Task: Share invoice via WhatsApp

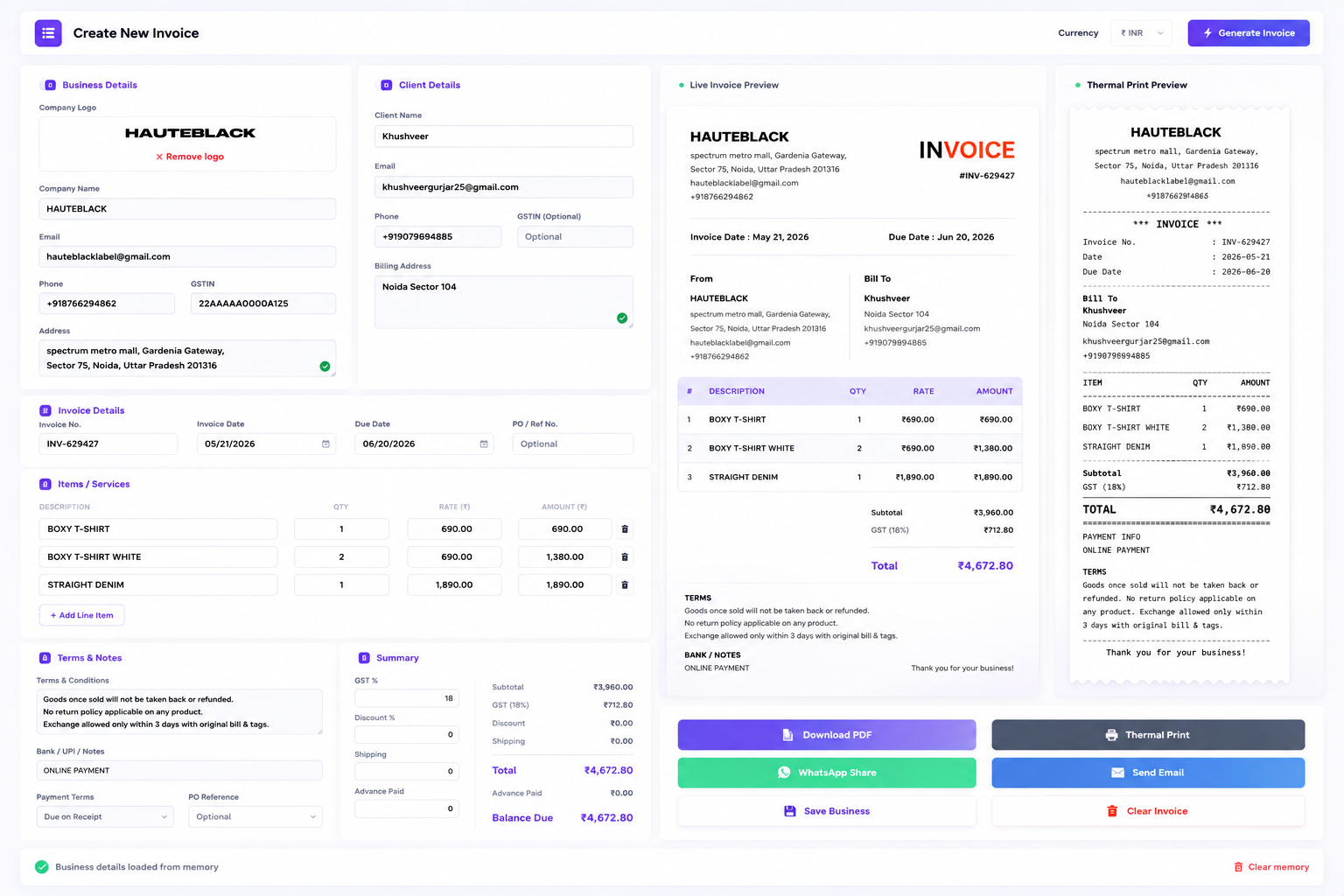Action: (x=827, y=773)
